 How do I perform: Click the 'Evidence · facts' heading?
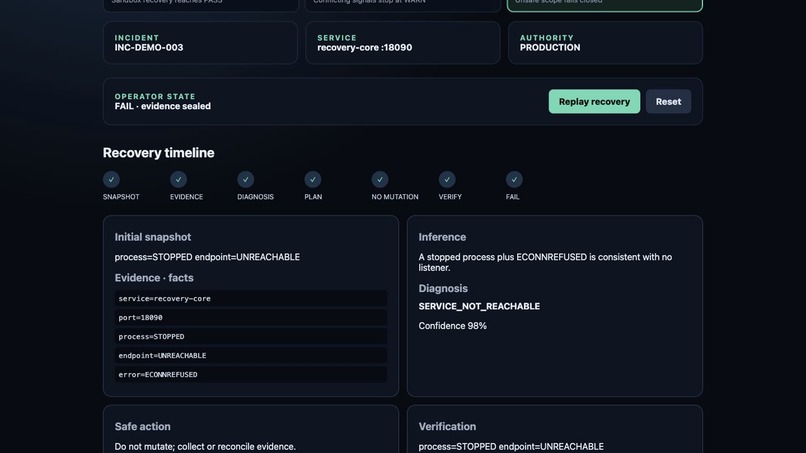click(154, 278)
